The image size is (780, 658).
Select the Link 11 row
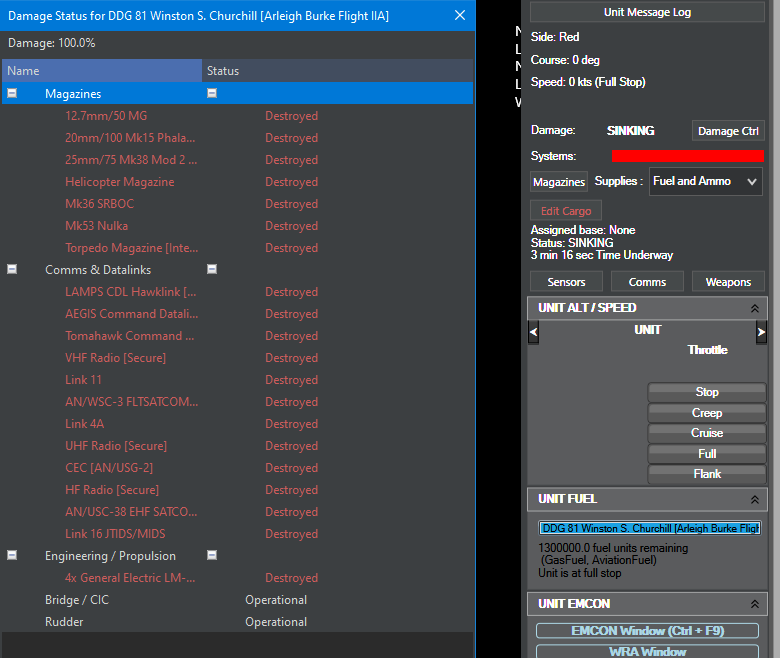click(237, 380)
